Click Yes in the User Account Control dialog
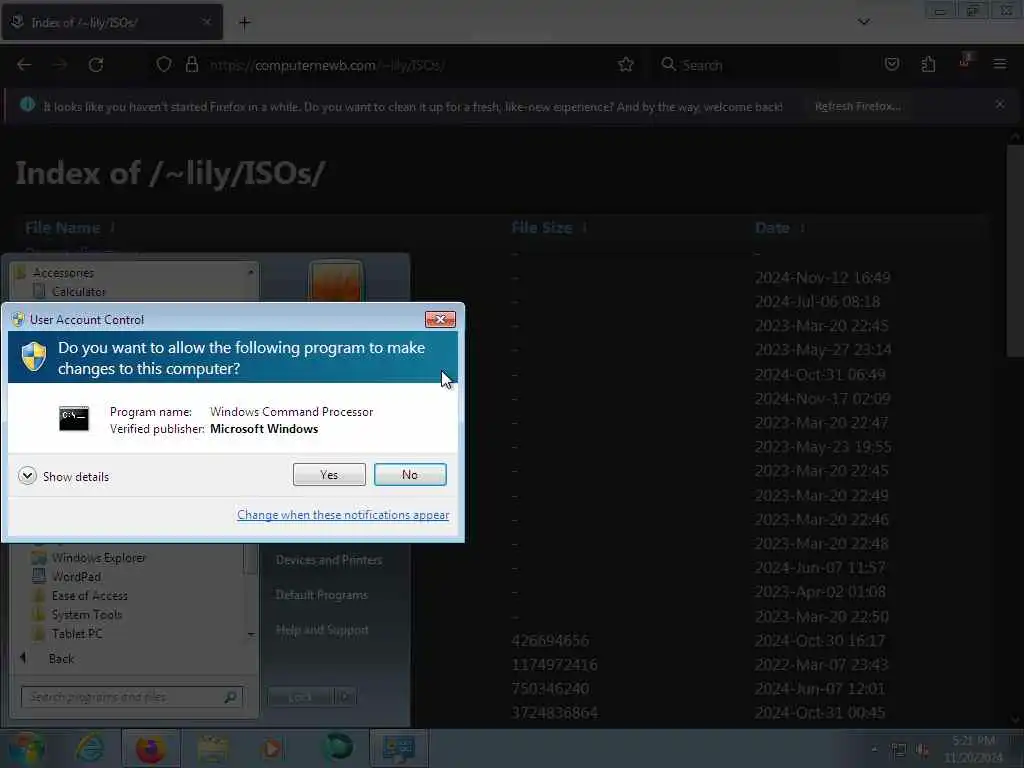 point(329,475)
